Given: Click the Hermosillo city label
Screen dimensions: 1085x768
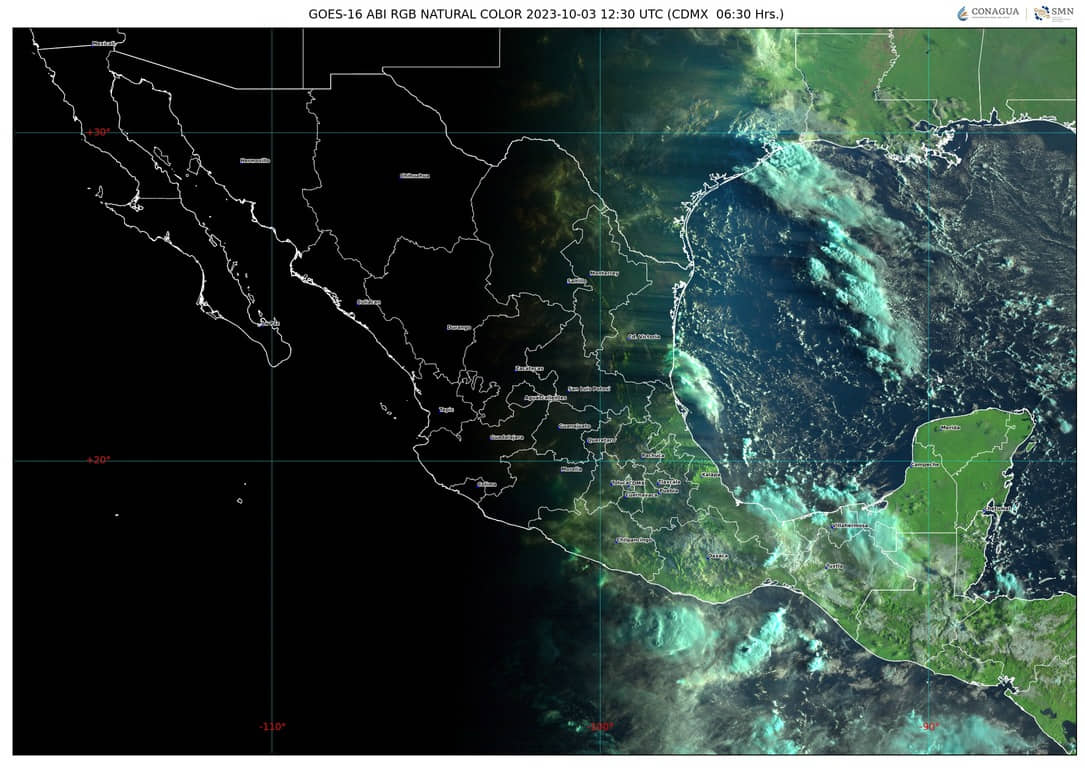Looking at the screenshot, I should 255,160.
